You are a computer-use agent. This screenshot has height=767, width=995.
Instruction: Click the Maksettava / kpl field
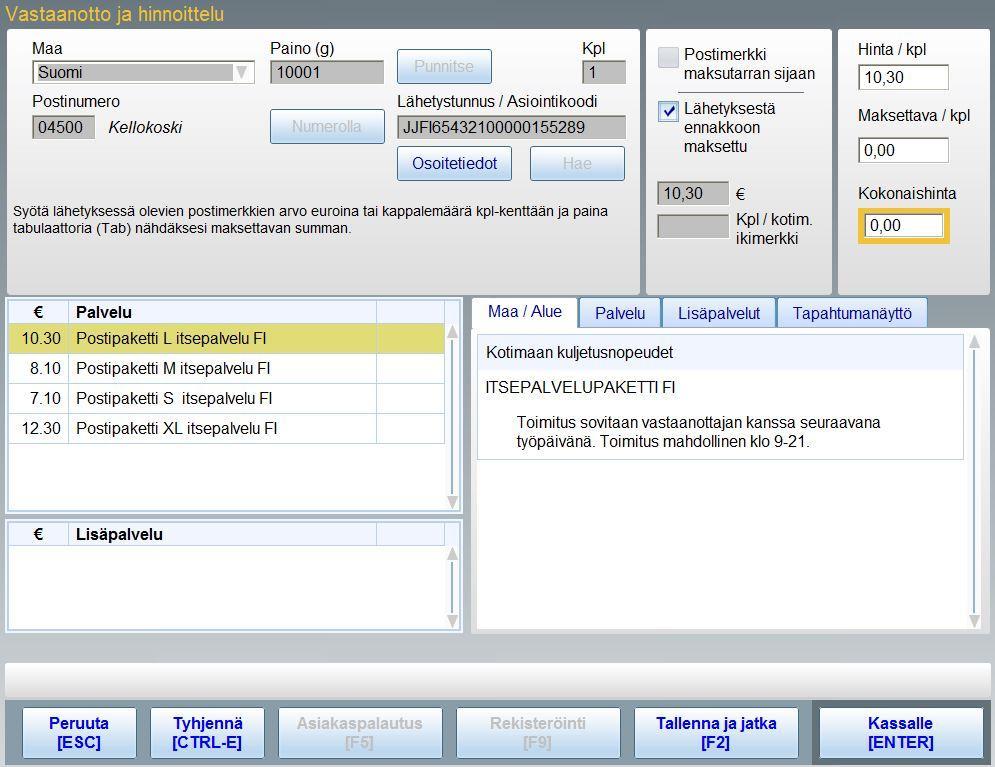[903, 150]
